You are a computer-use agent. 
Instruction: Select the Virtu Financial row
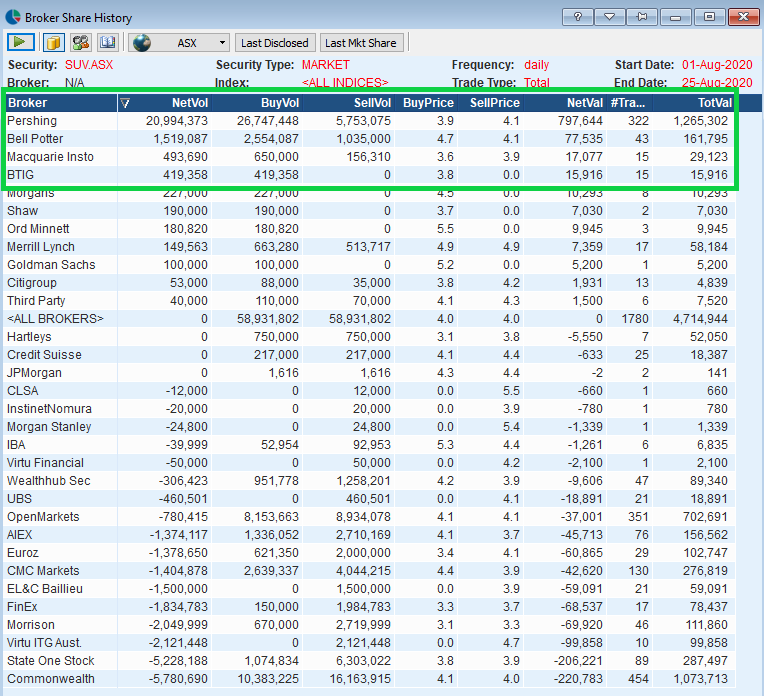tap(369, 464)
